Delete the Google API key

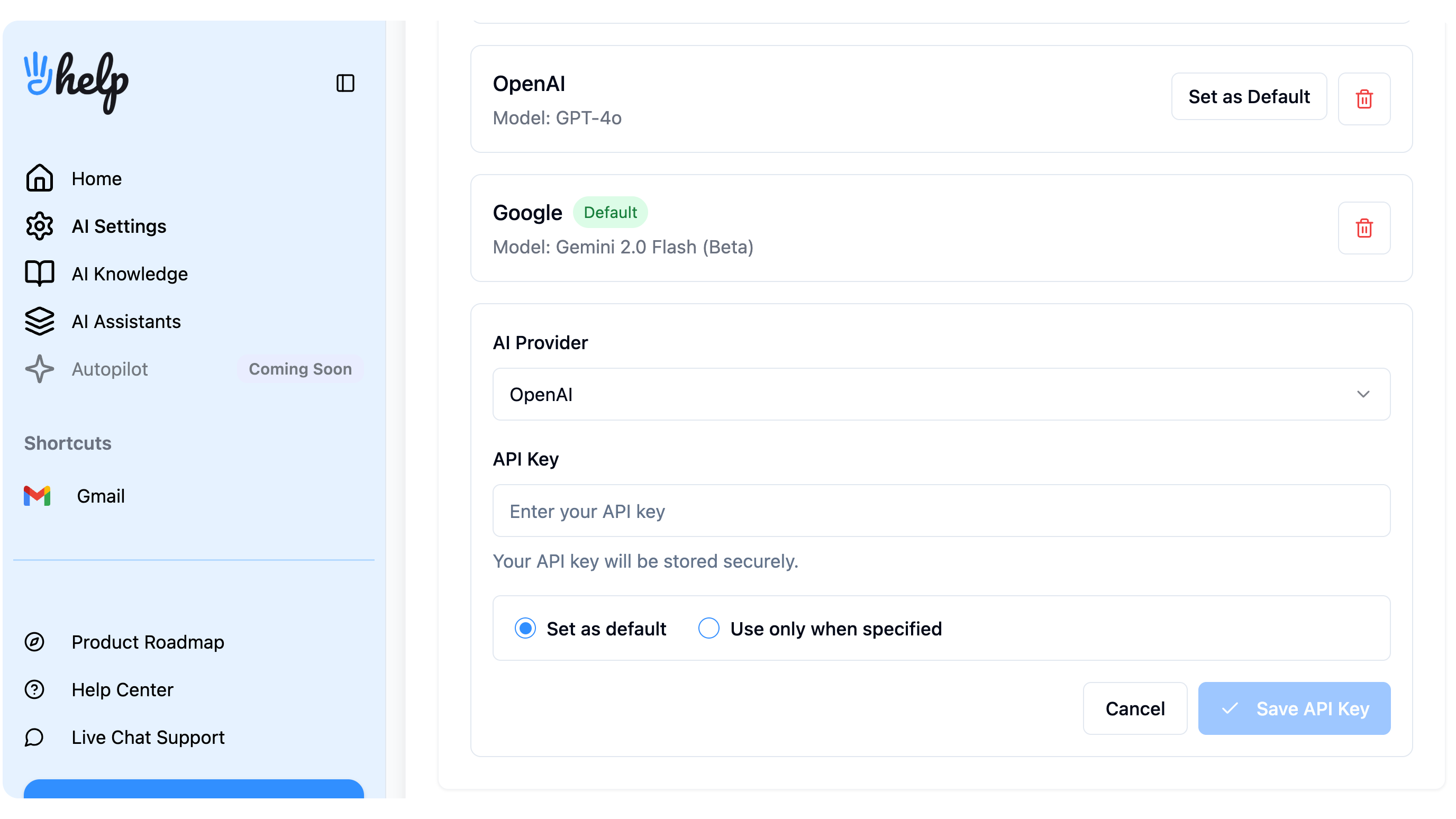point(1364,229)
